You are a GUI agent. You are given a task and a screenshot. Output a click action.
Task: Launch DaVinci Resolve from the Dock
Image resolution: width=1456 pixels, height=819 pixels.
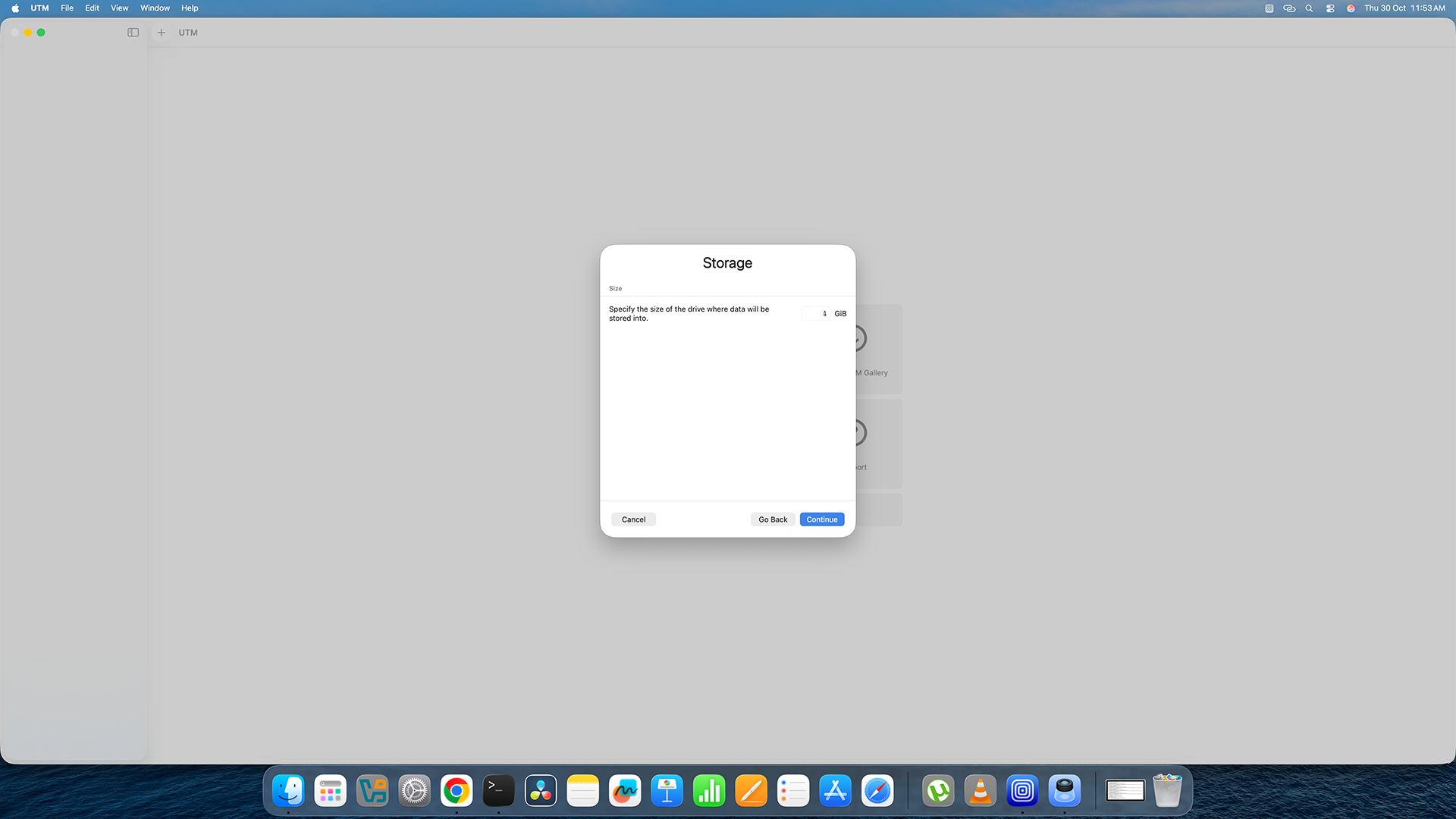[540, 790]
